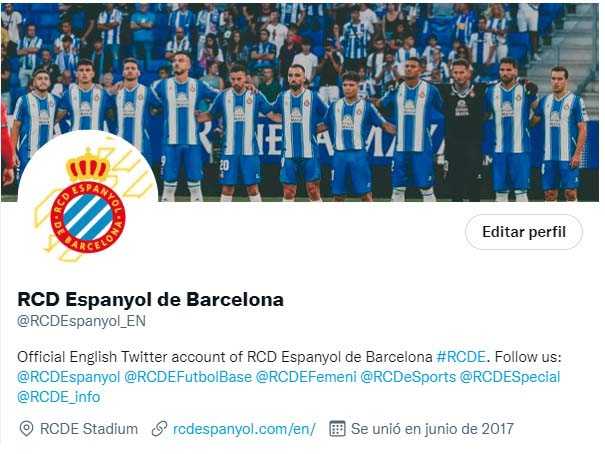Click the Editar perfil button
Viewport: 605px width, 454px height.
coord(524,232)
